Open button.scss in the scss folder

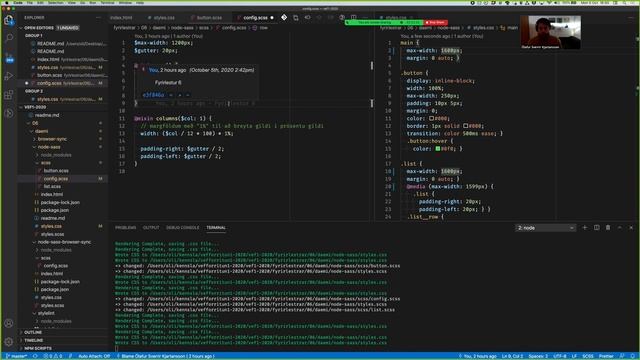pyautogui.click(x=56, y=171)
